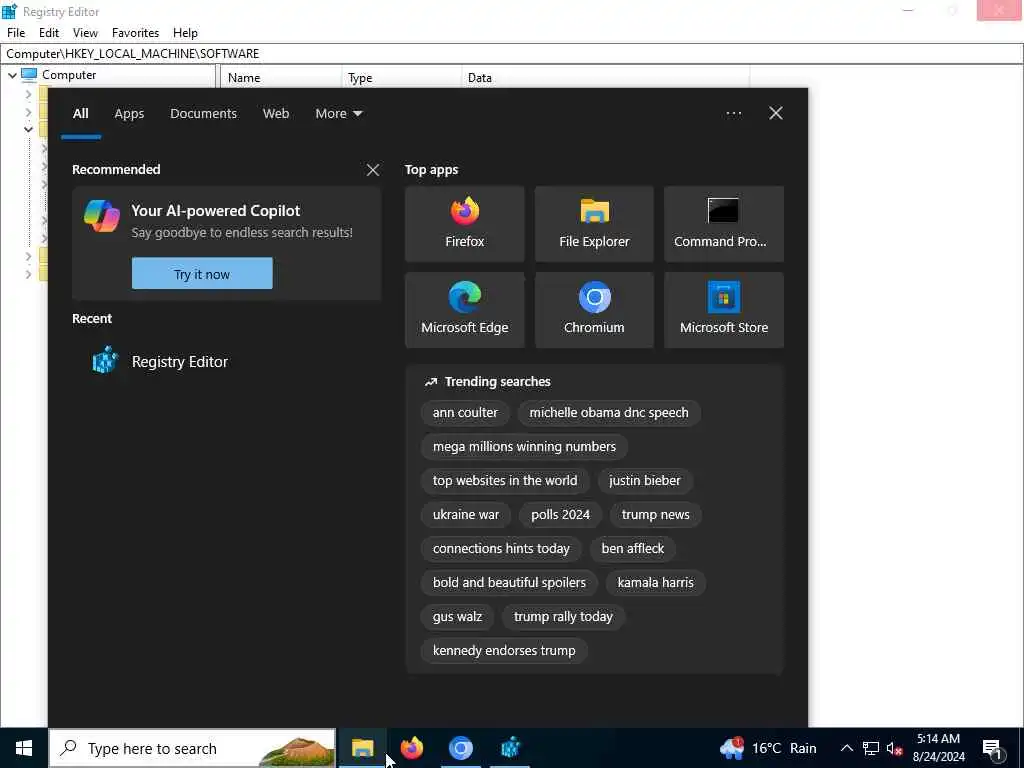Screen dimensions: 1024x768
Task: Open the View menu in Registry Editor
Action: tap(85, 33)
